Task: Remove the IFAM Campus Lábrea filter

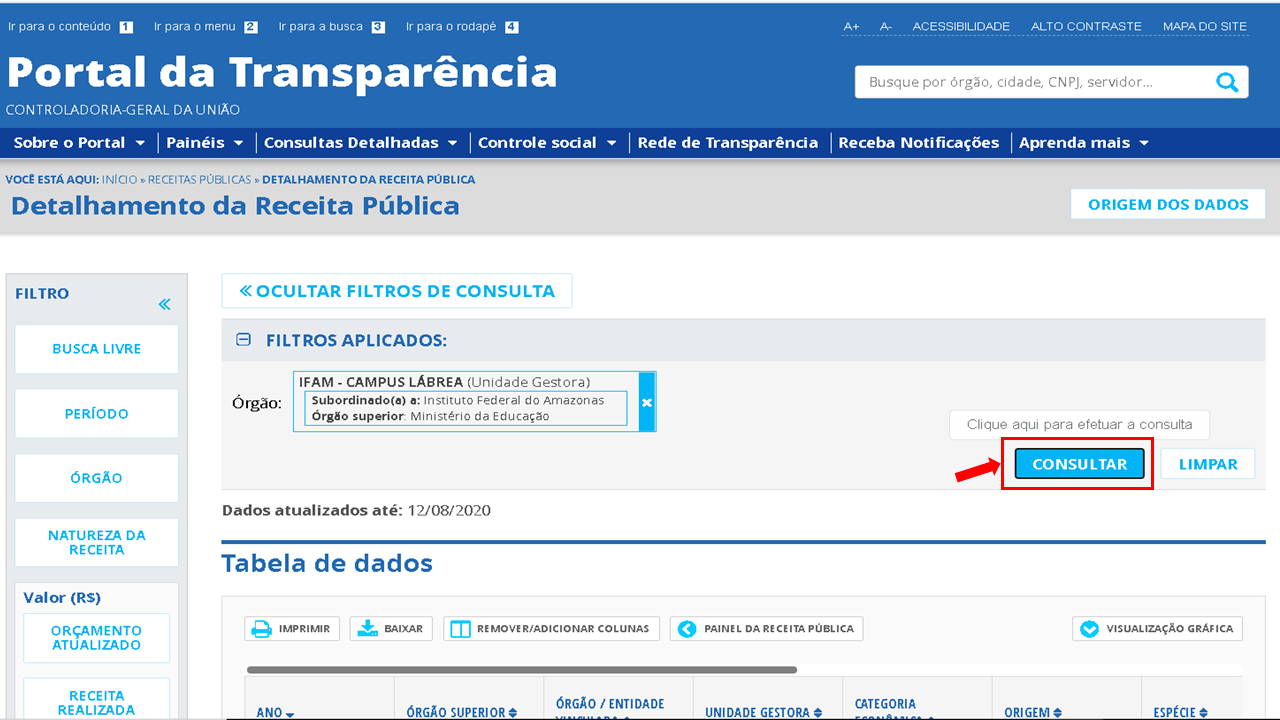Action: (x=647, y=402)
